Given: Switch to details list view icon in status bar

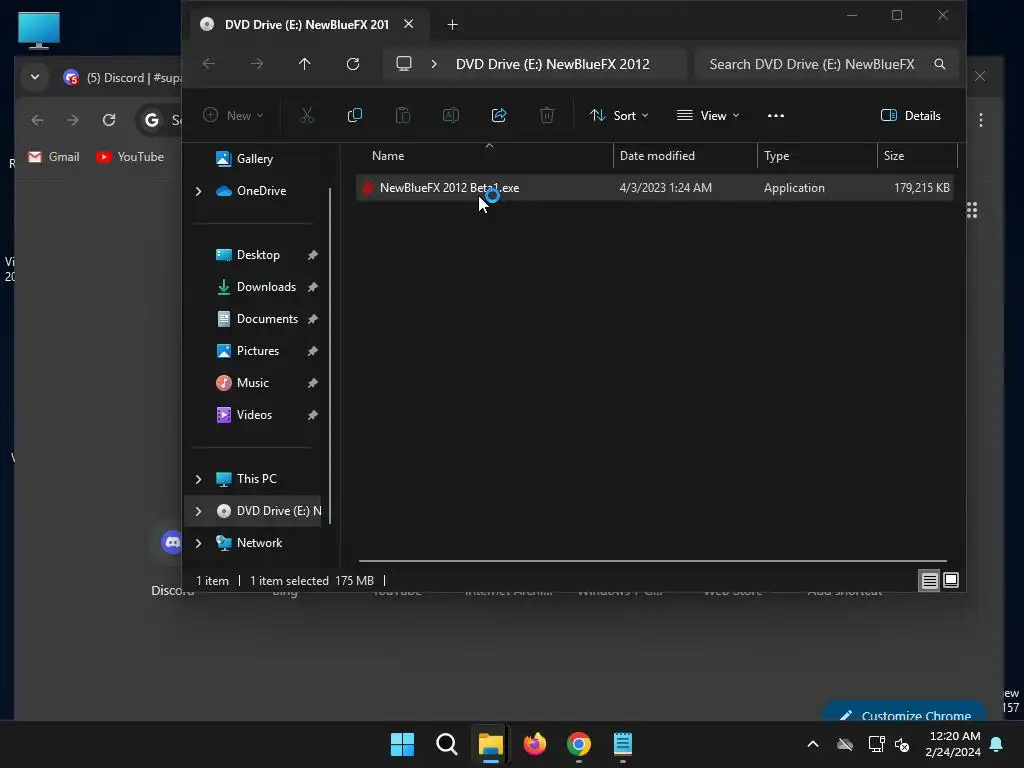Looking at the screenshot, I should coord(929,580).
